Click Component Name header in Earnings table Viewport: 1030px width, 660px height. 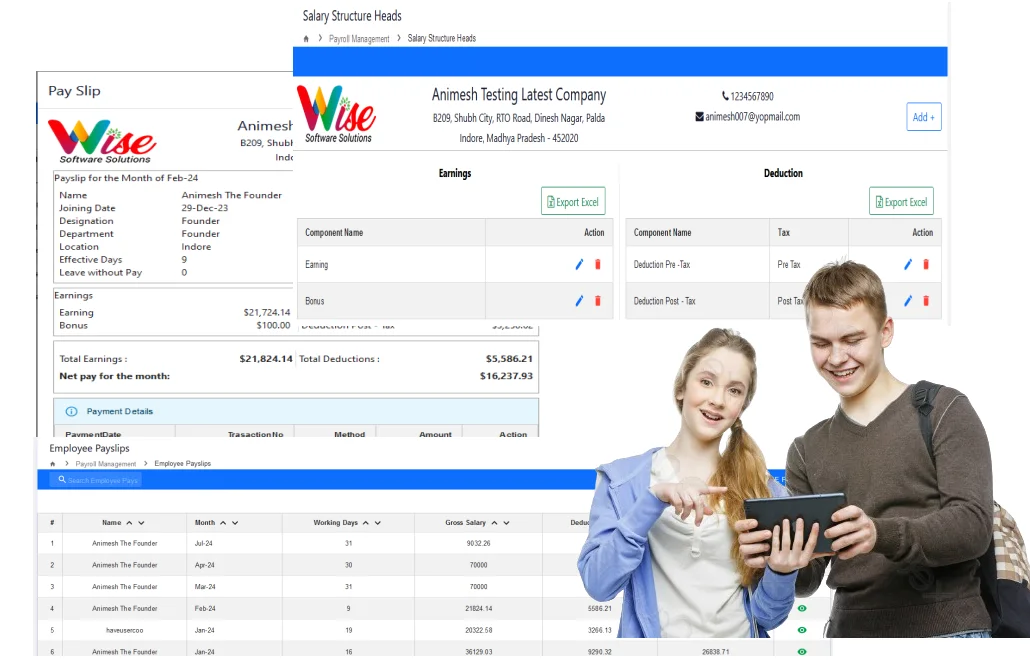[334, 232]
